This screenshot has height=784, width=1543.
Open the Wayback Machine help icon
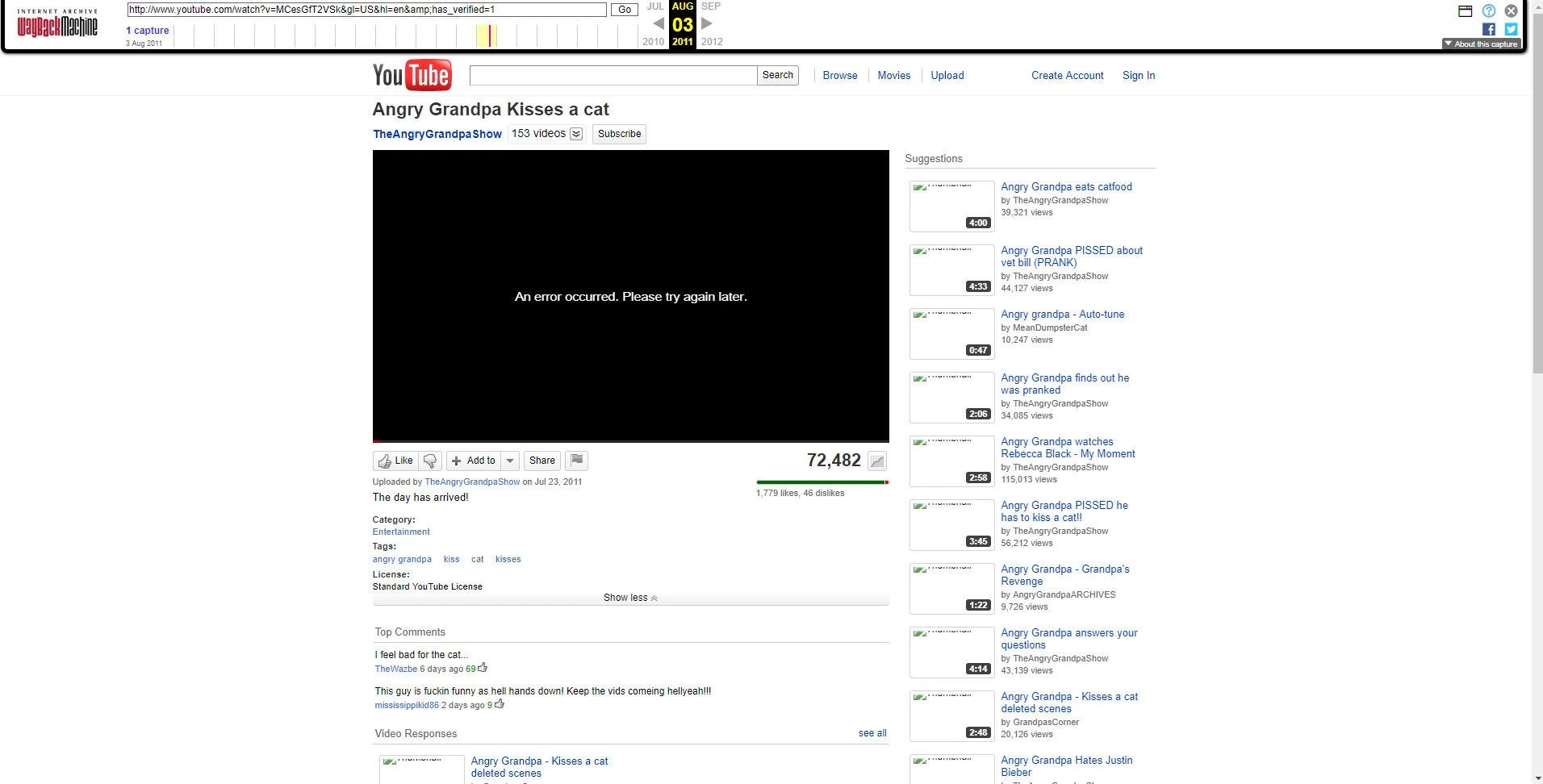(x=1489, y=10)
